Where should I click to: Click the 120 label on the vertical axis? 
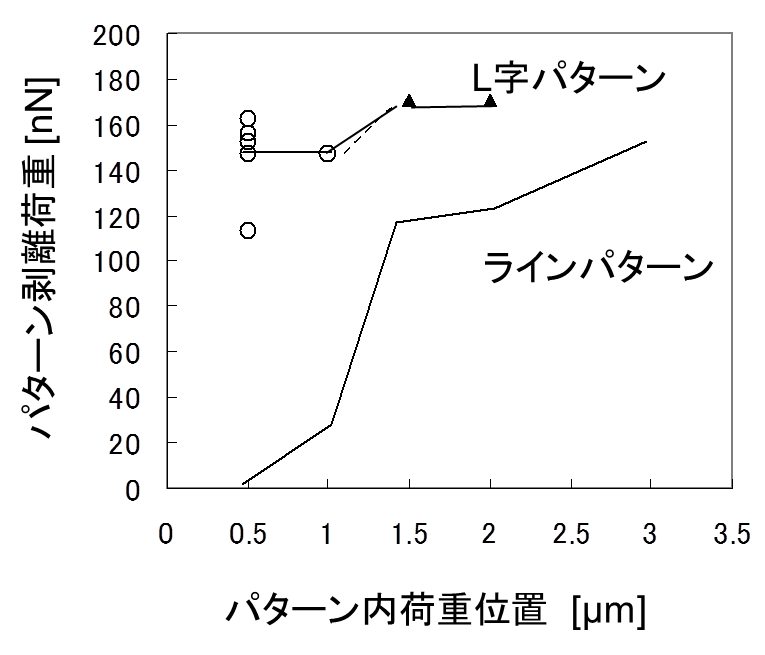(116, 218)
